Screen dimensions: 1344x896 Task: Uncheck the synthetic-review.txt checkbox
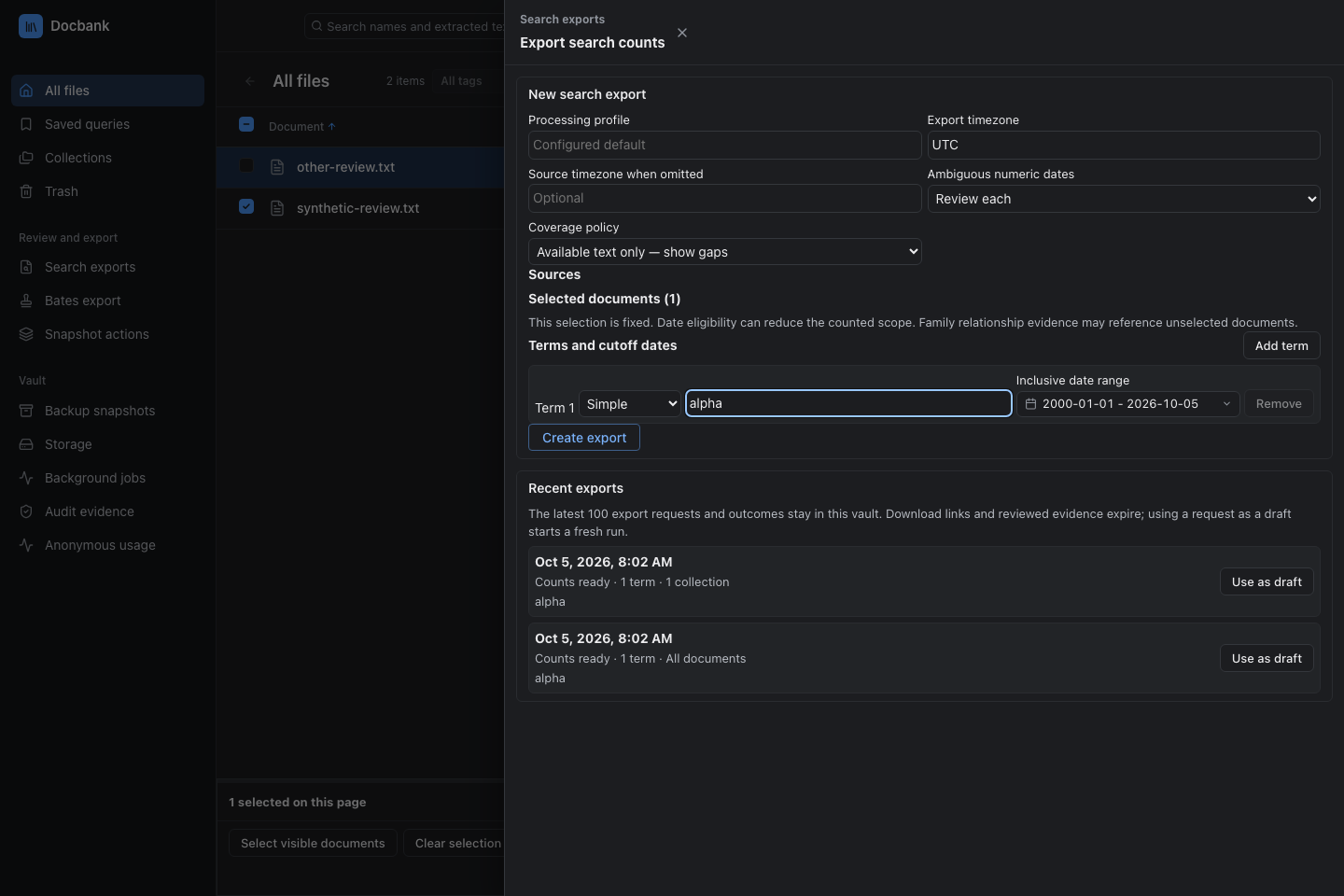(246, 206)
